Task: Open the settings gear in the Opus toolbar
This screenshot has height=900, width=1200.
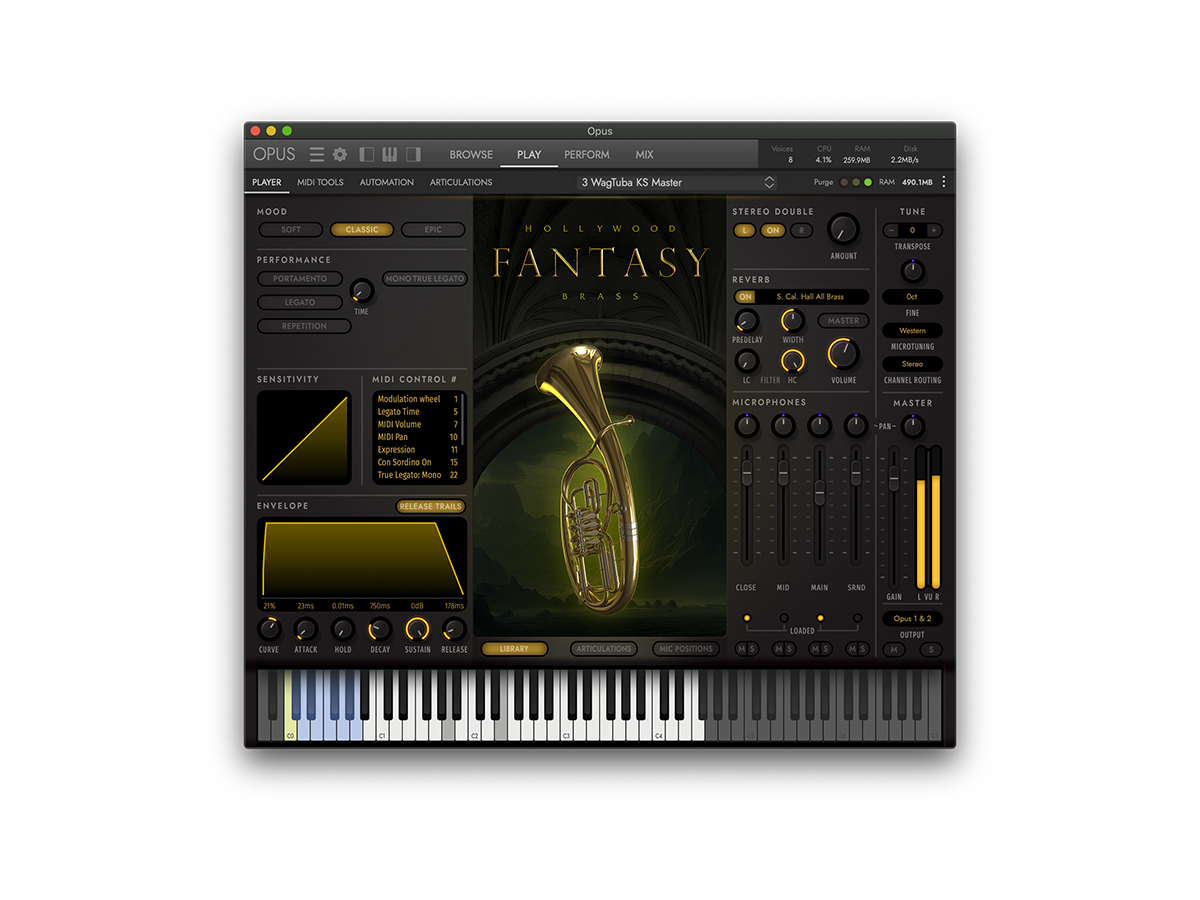Action: (340, 154)
